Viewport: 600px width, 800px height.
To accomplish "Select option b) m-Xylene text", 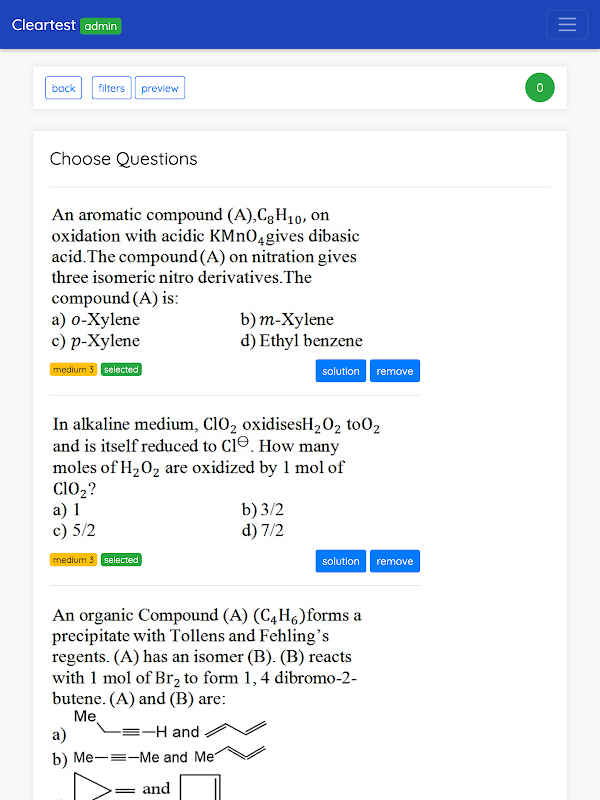I will coord(287,319).
